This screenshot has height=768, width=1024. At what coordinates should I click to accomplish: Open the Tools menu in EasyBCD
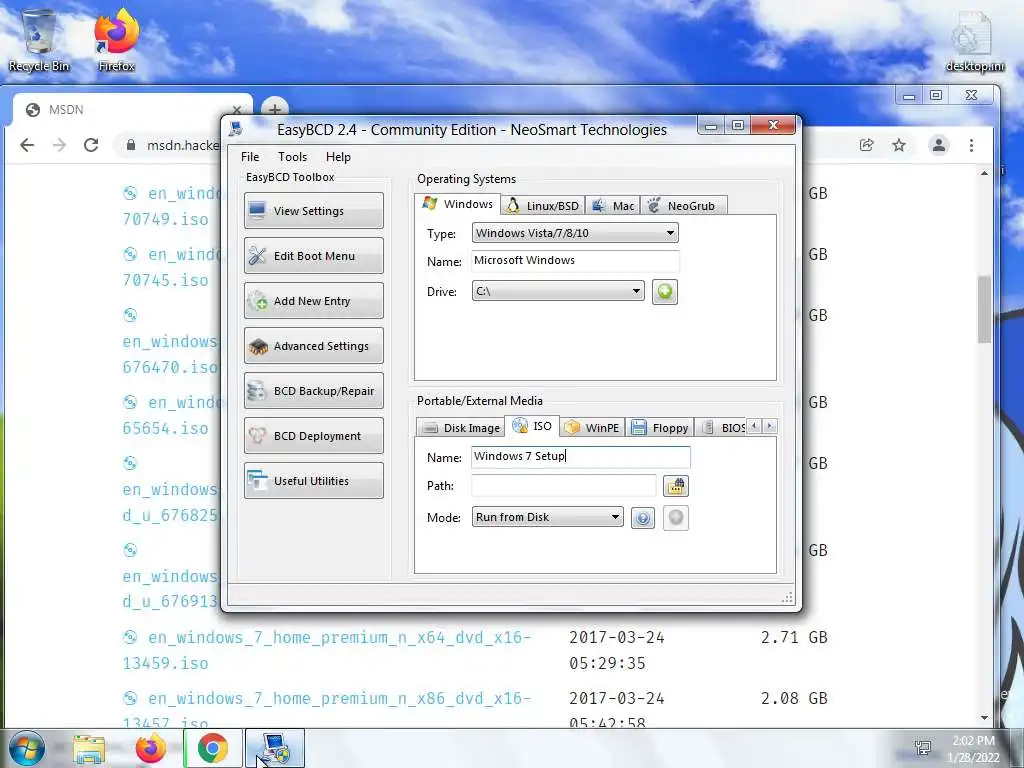pyautogui.click(x=292, y=157)
